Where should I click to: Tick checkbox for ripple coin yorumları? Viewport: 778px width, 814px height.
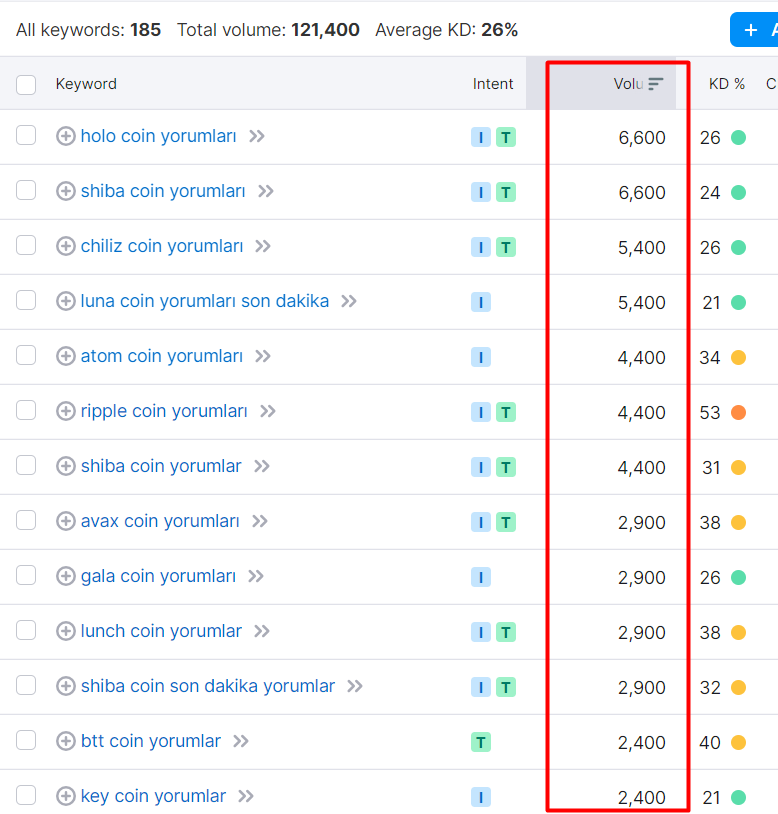pyautogui.click(x=26, y=411)
